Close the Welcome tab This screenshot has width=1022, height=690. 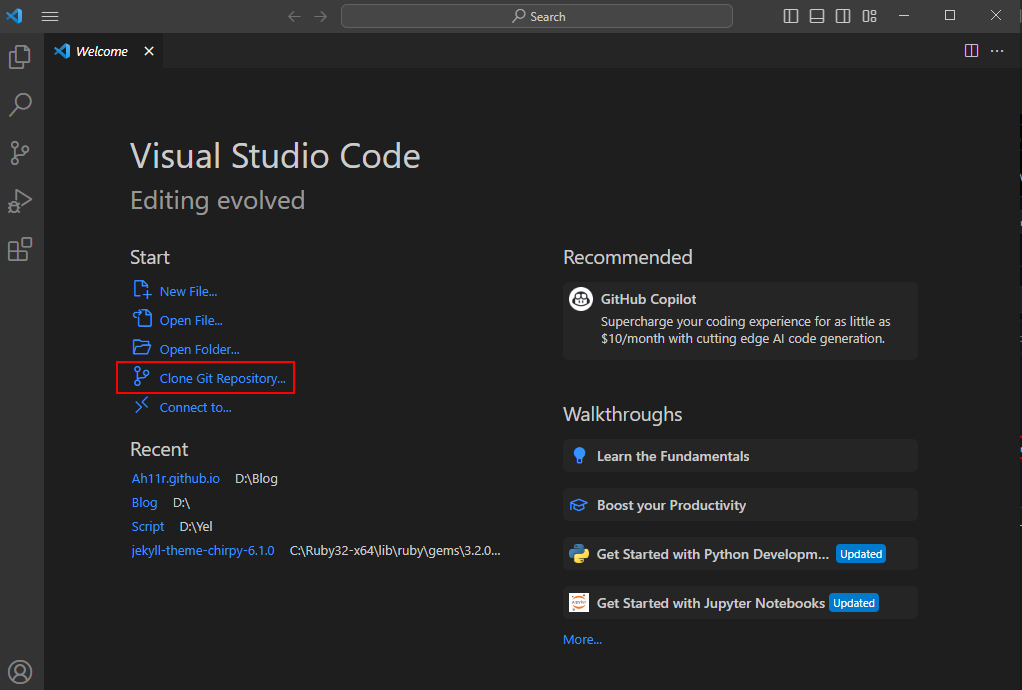pos(149,51)
